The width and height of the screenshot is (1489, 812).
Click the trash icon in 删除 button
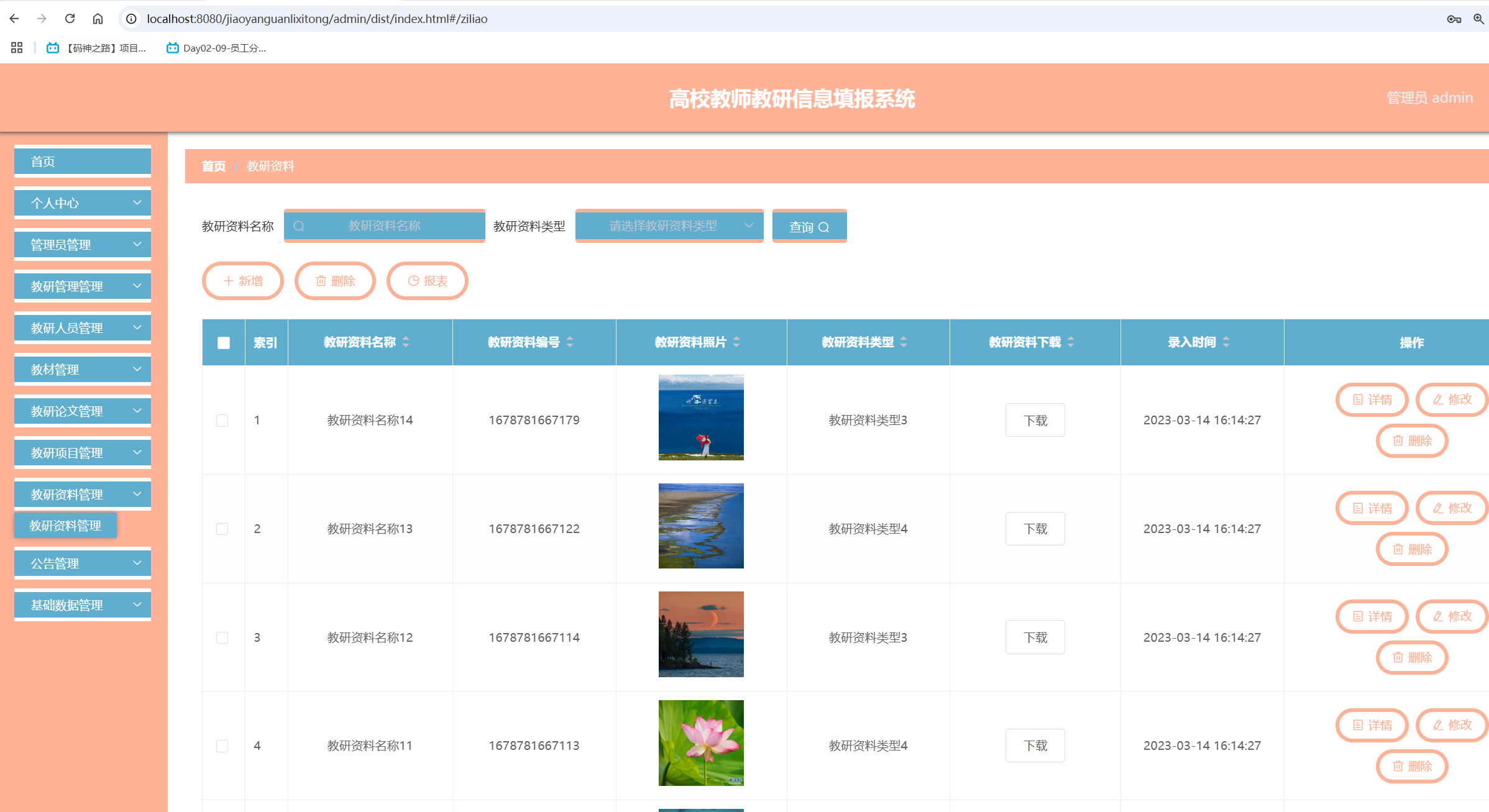pyautogui.click(x=321, y=281)
